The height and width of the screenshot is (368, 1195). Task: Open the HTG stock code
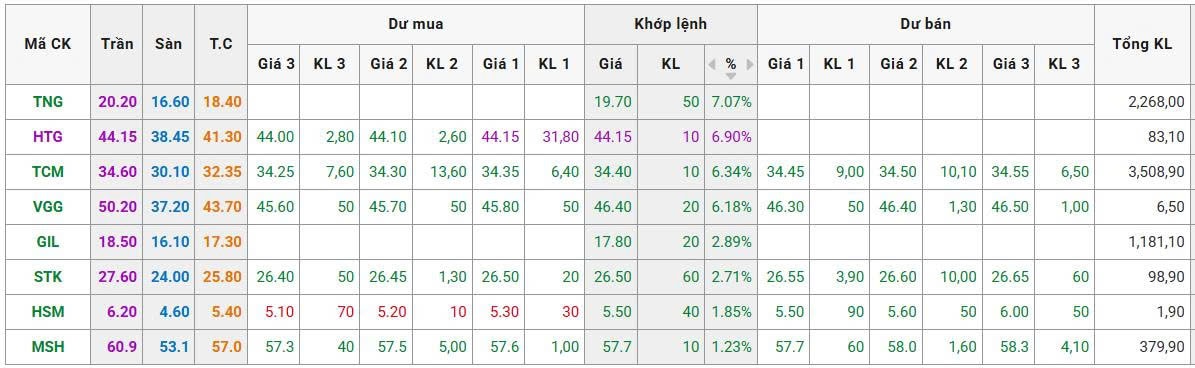[48, 137]
